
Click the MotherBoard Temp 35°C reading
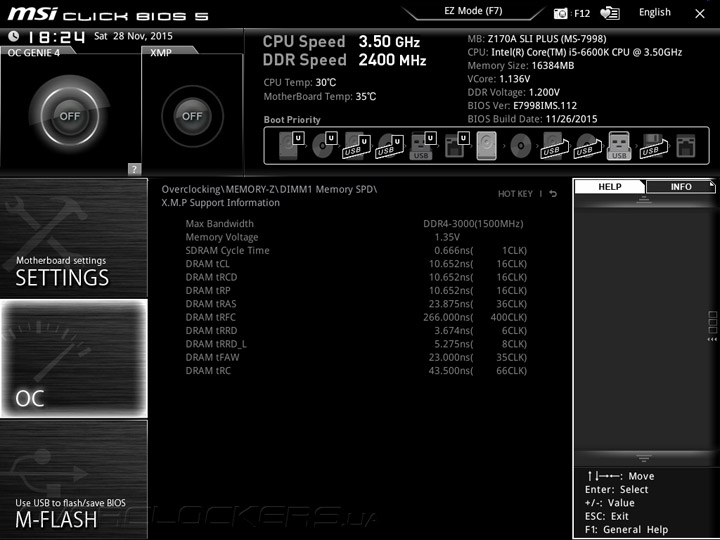[x=320, y=96]
